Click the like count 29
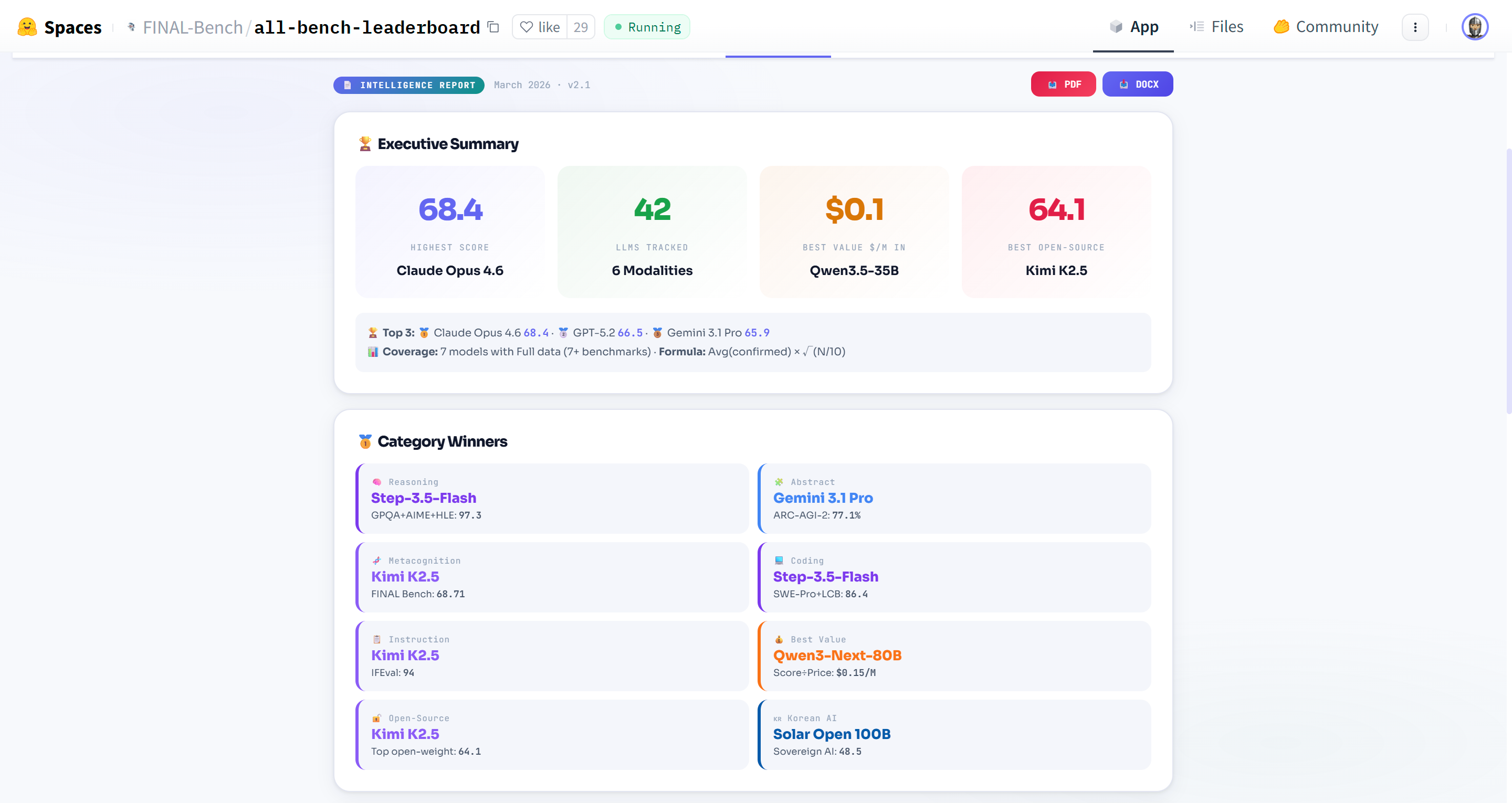The image size is (1512, 803). (x=581, y=27)
